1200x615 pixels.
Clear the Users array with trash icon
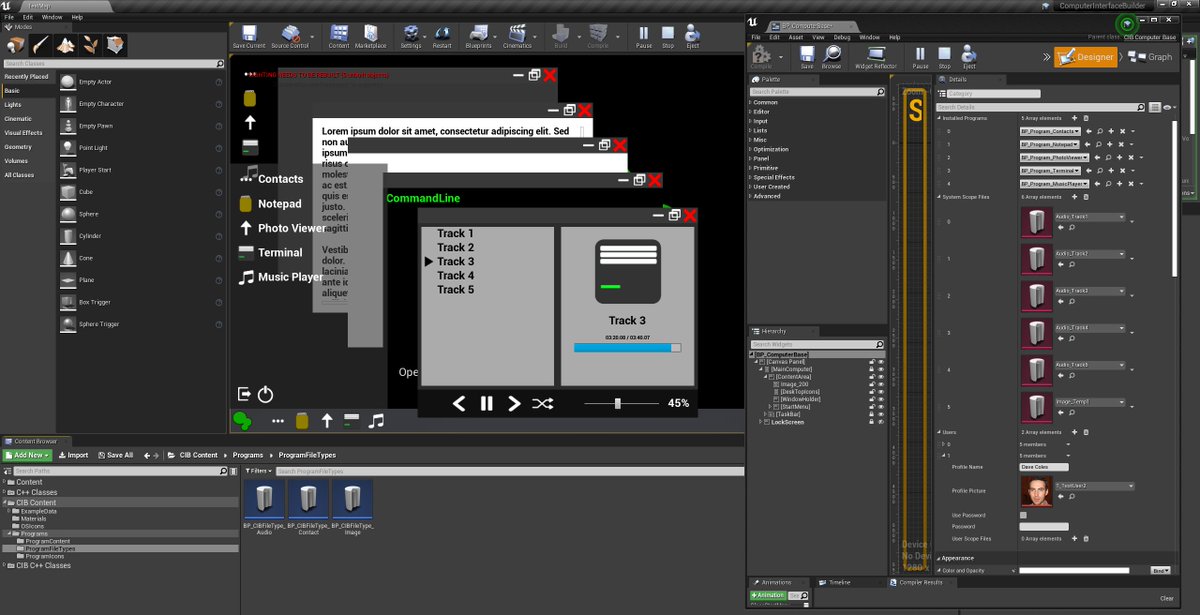pos(1086,432)
